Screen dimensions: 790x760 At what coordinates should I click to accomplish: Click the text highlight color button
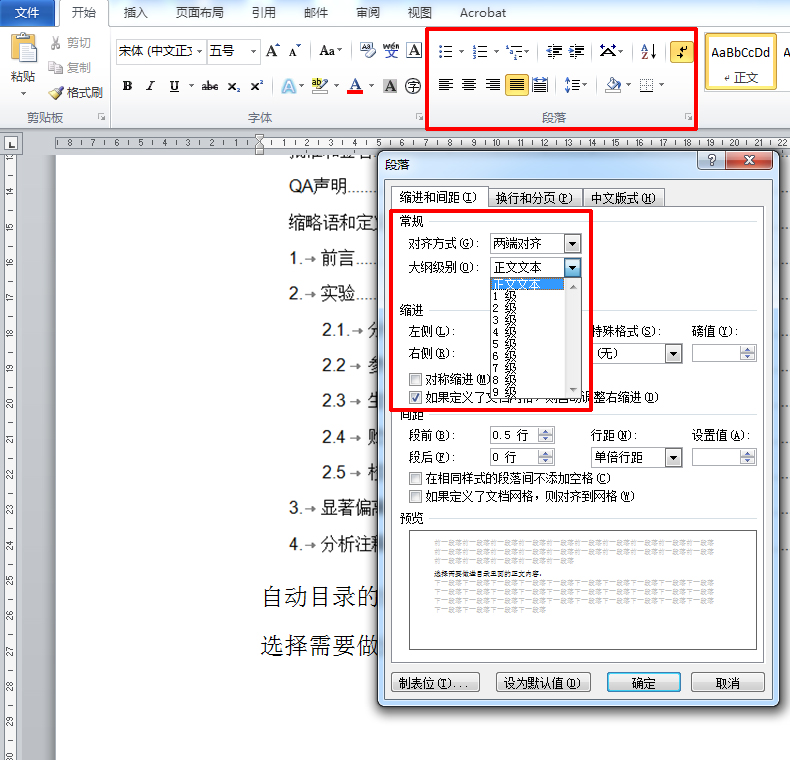click(x=319, y=86)
